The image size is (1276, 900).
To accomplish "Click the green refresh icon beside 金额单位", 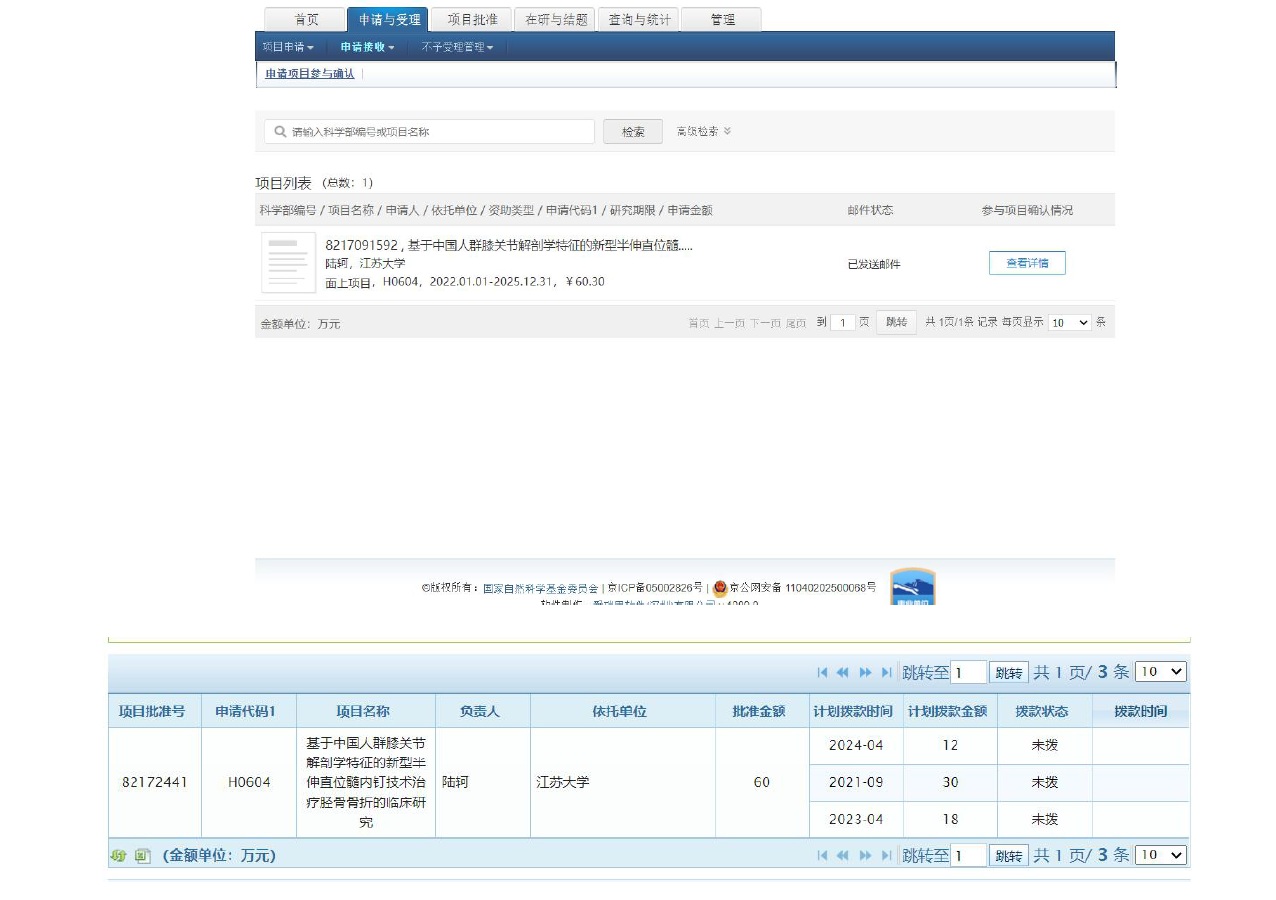I will click(118, 856).
